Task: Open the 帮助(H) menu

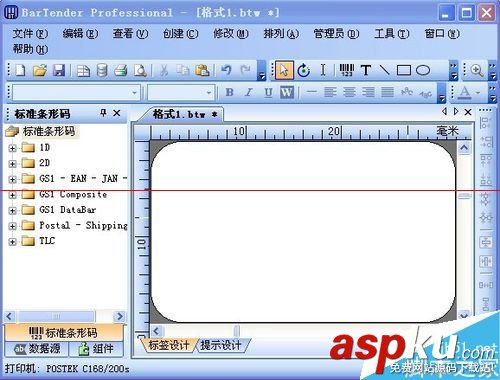Action: 30,49
